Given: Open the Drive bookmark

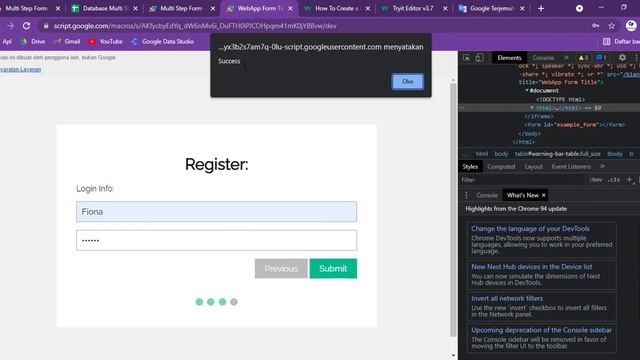Looking at the screenshot, I should 32,42.
